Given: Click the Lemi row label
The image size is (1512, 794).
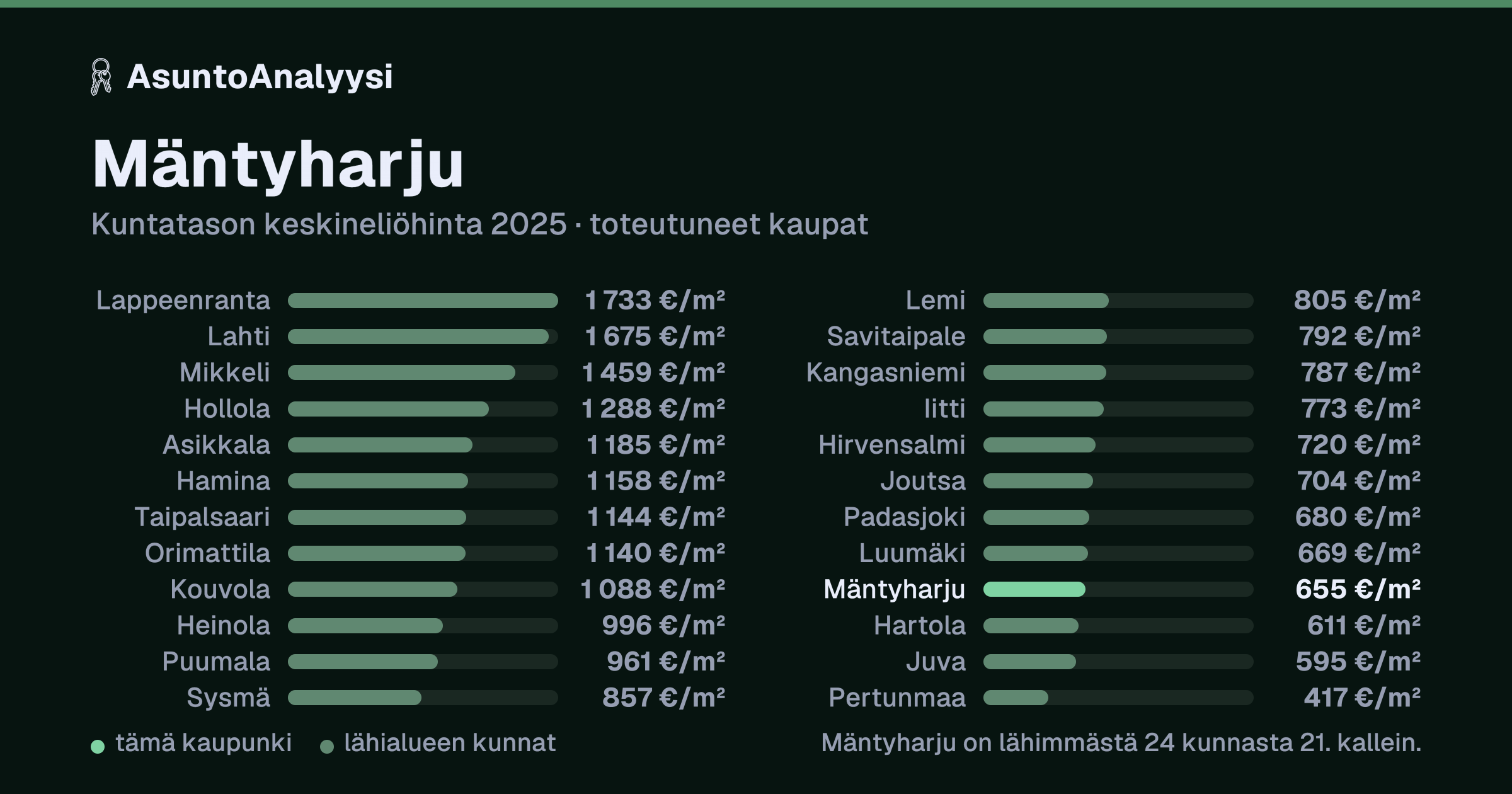Looking at the screenshot, I should click(936, 301).
